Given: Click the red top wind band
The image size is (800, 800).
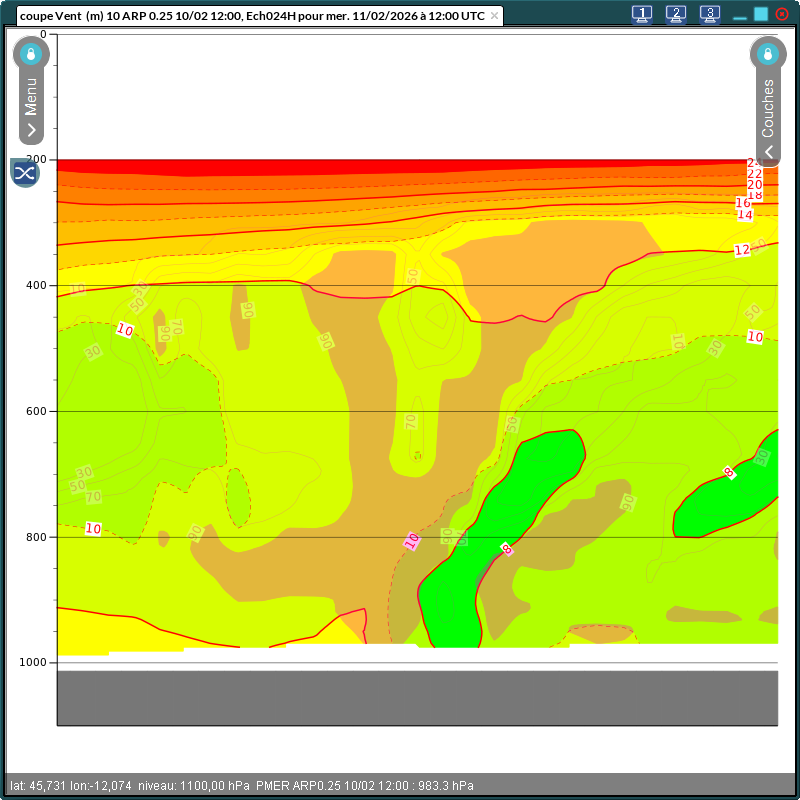Looking at the screenshot, I should pyautogui.click(x=400, y=166).
